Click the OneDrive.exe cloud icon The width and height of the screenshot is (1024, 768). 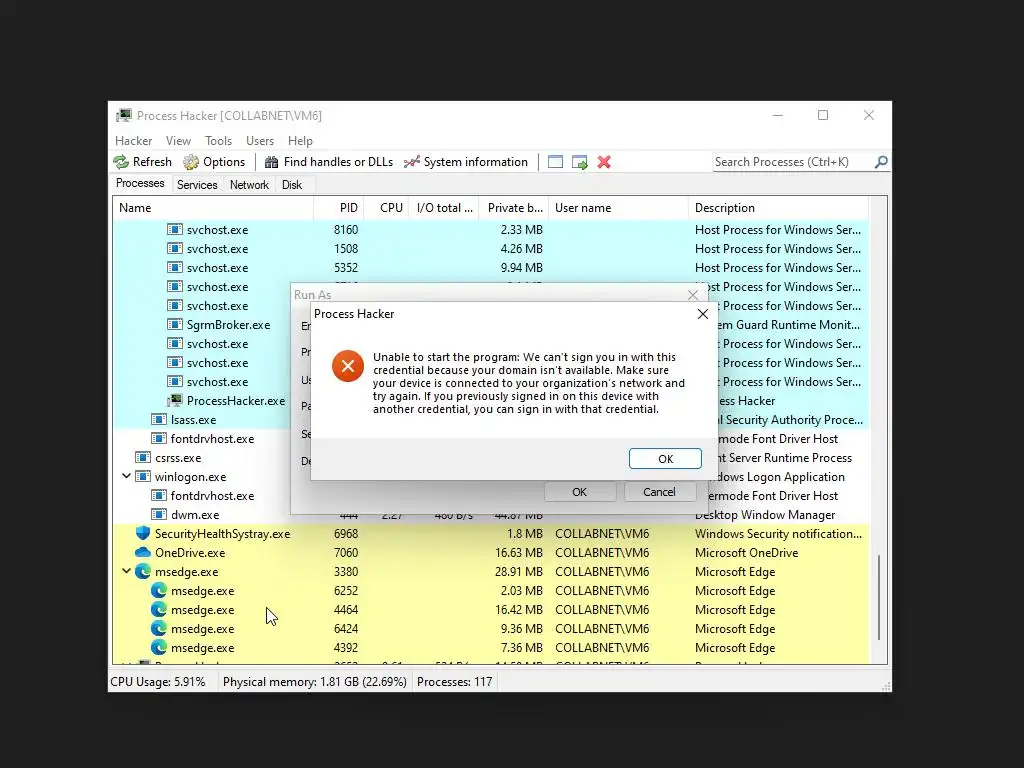pos(143,552)
